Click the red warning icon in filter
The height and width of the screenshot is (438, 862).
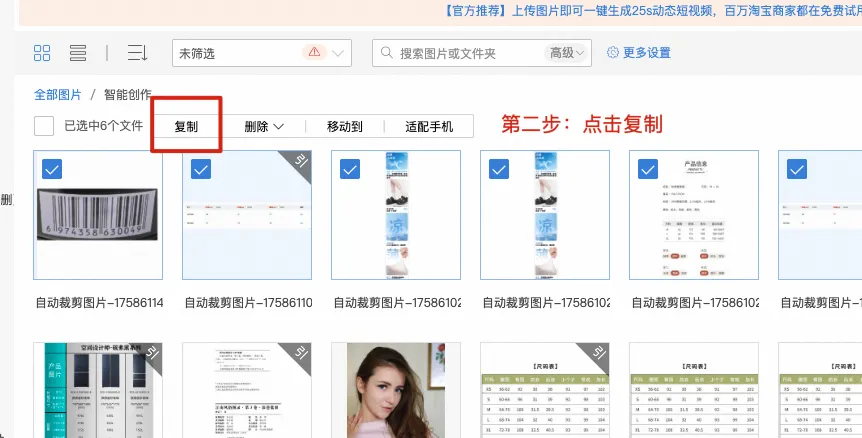coord(314,52)
